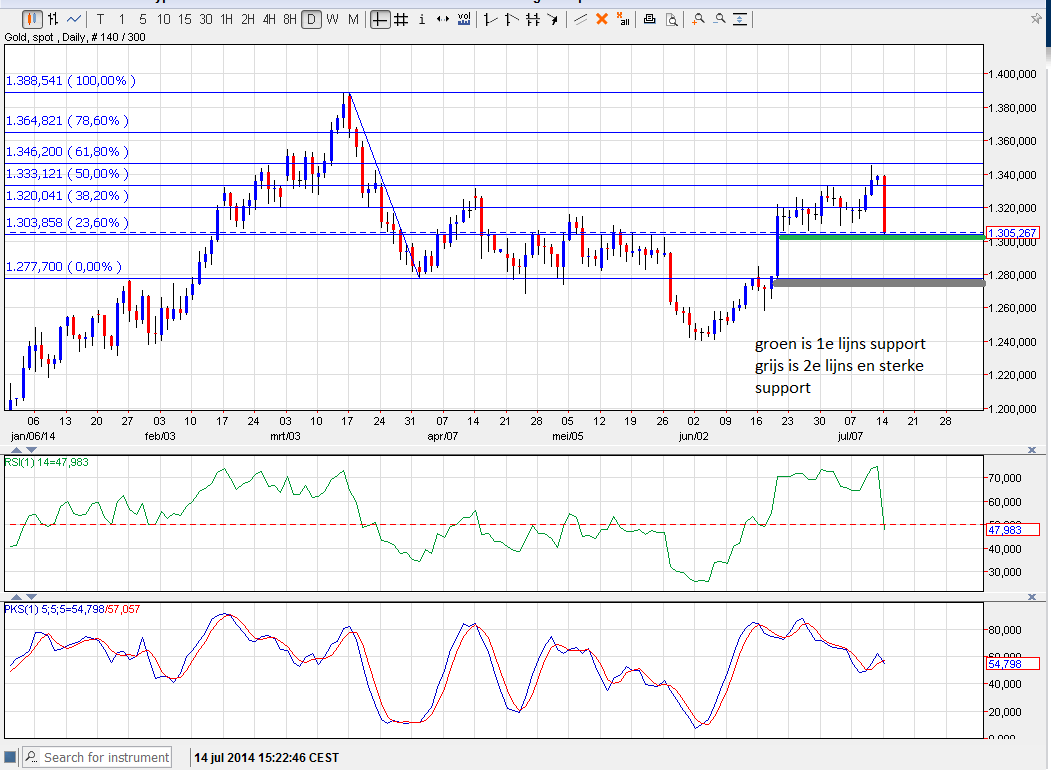Select the 8H timeframe
Image resolution: width=1051 pixels, height=774 pixels.
pos(290,19)
